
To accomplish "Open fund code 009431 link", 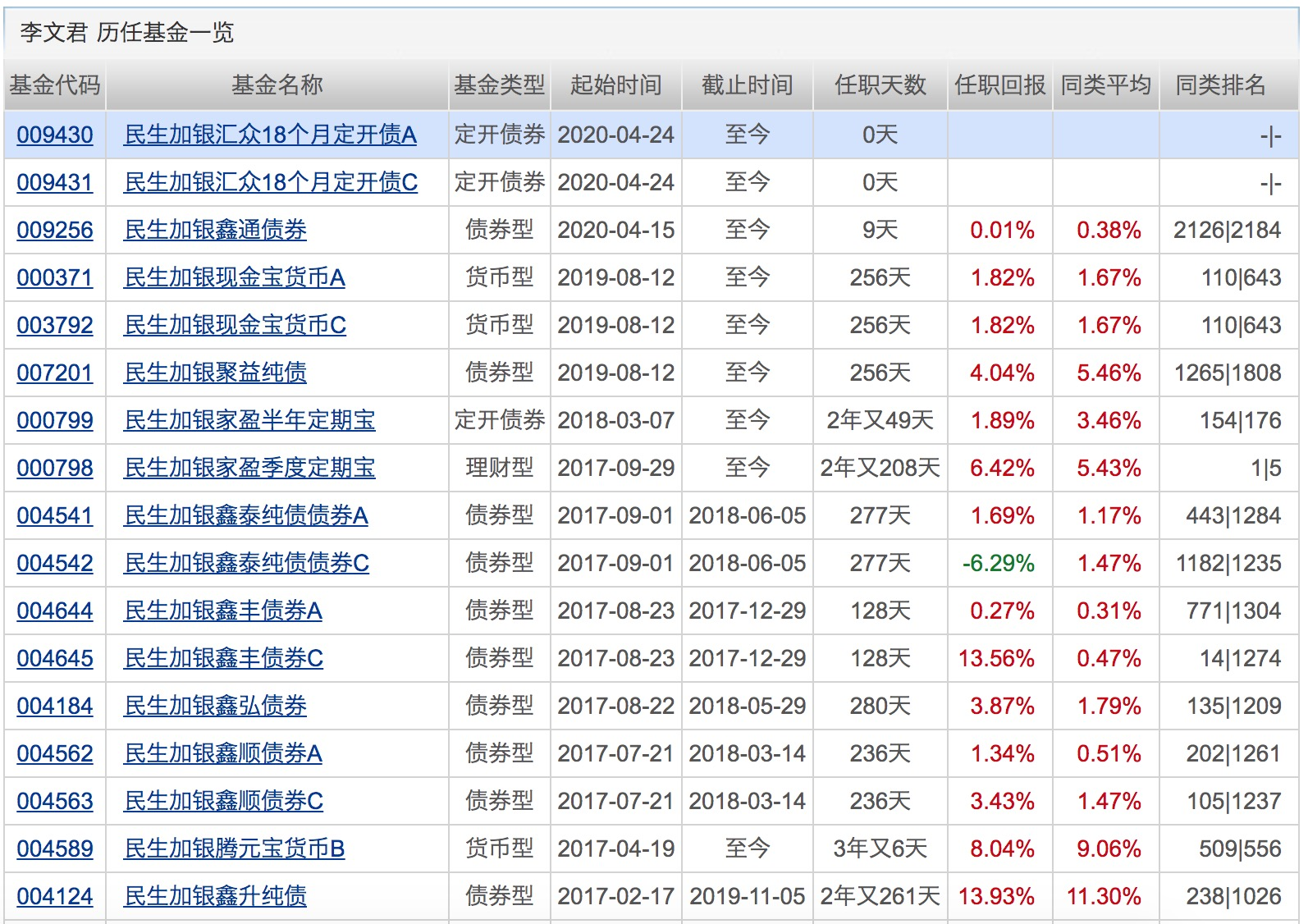I will (55, 182).
